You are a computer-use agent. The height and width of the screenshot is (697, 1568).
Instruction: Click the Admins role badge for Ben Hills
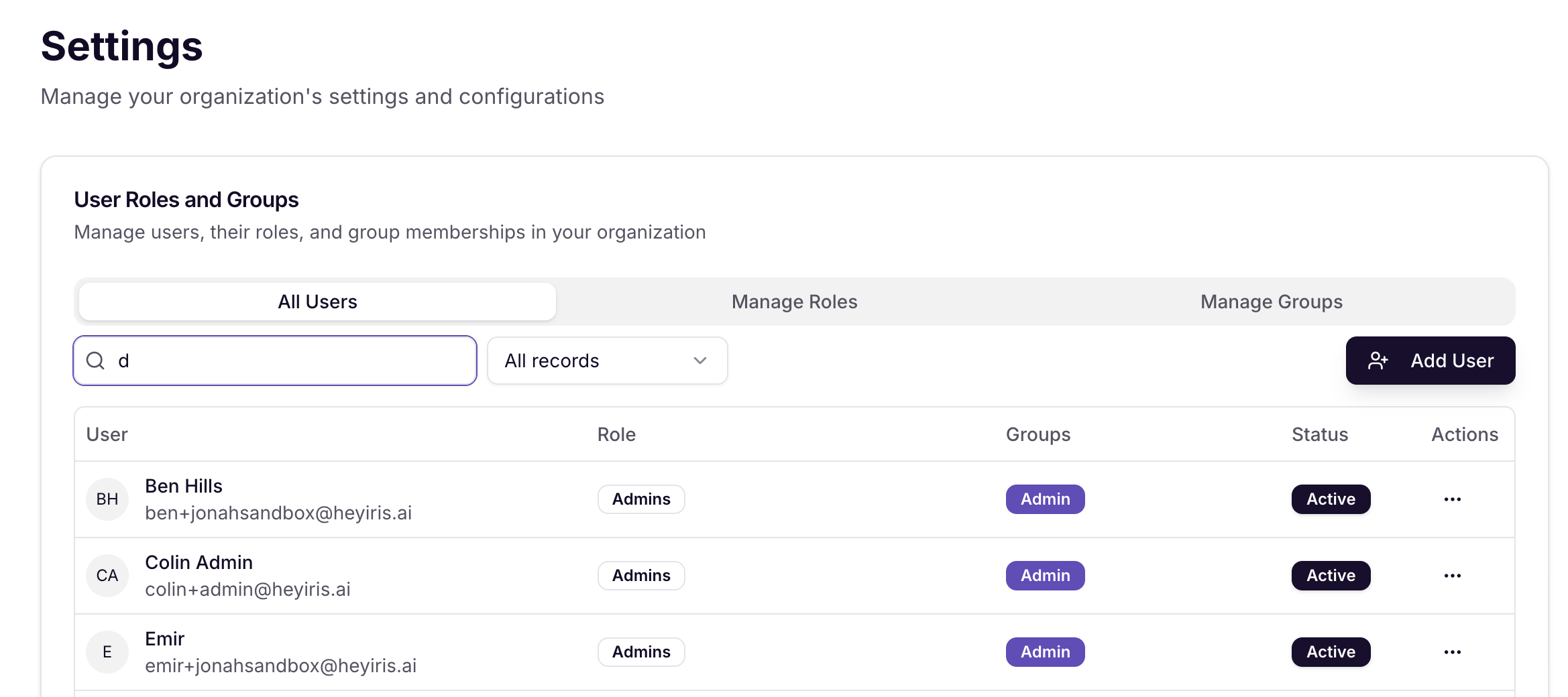point(641,499)
